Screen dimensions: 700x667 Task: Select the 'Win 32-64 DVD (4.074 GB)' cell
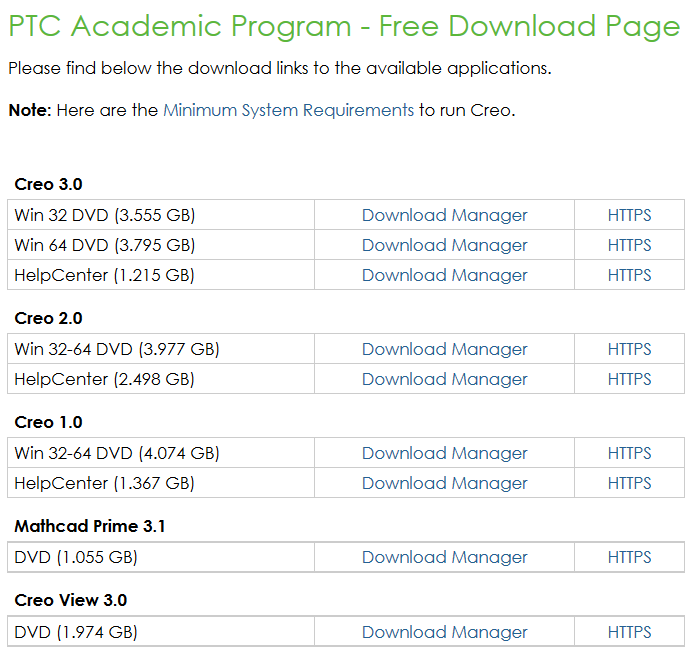(x=161, y=453)
